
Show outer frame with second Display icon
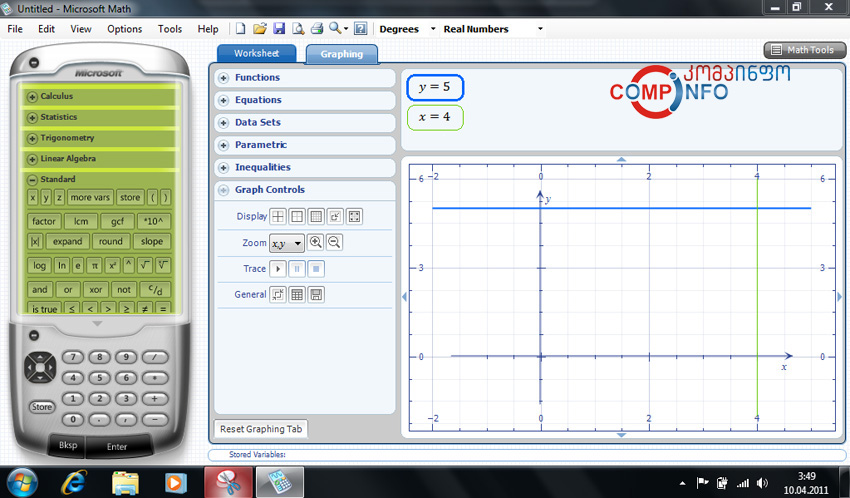(x=297, y=217)
